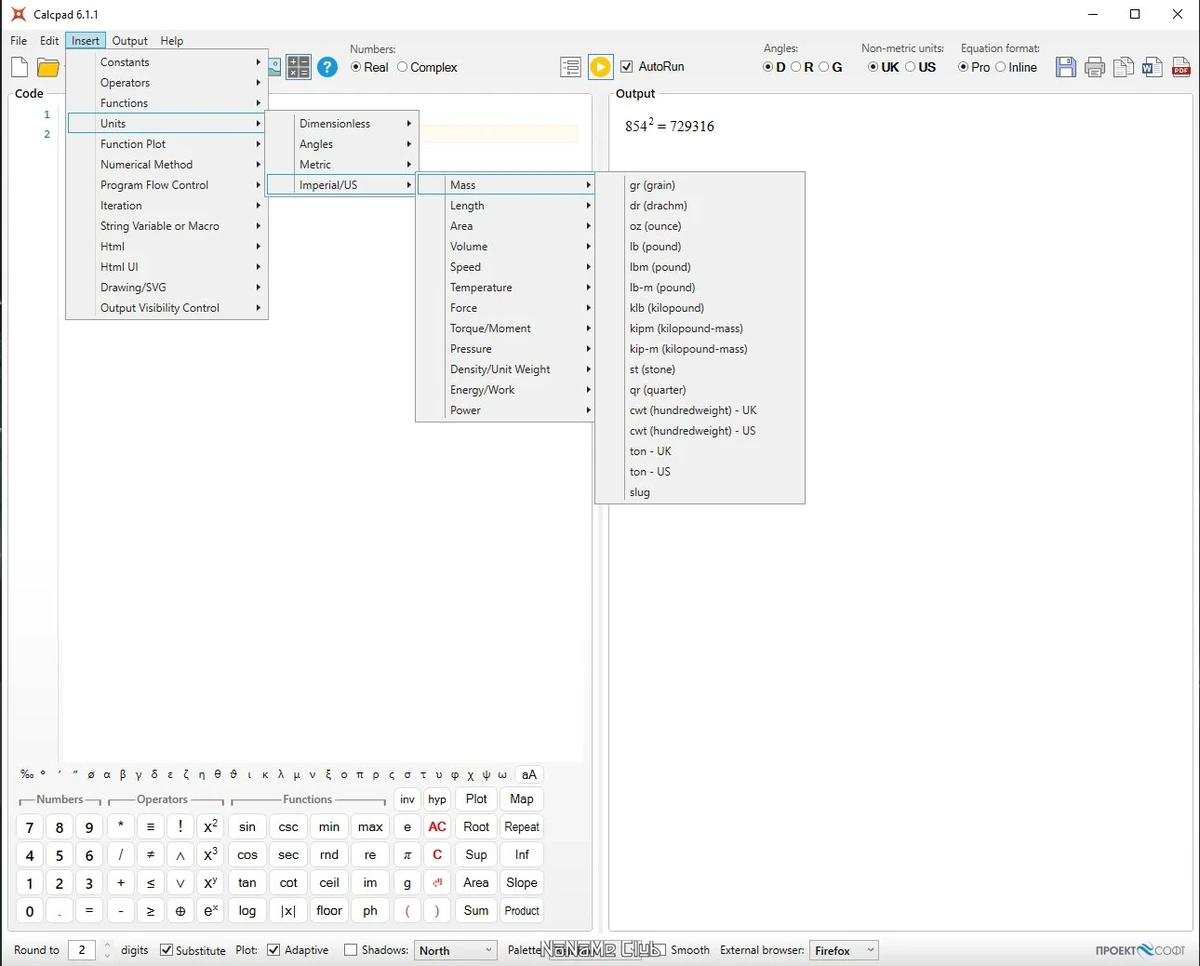Insert the slug mass unit
Screen dimensions: 1200x966
pos(700,492)
